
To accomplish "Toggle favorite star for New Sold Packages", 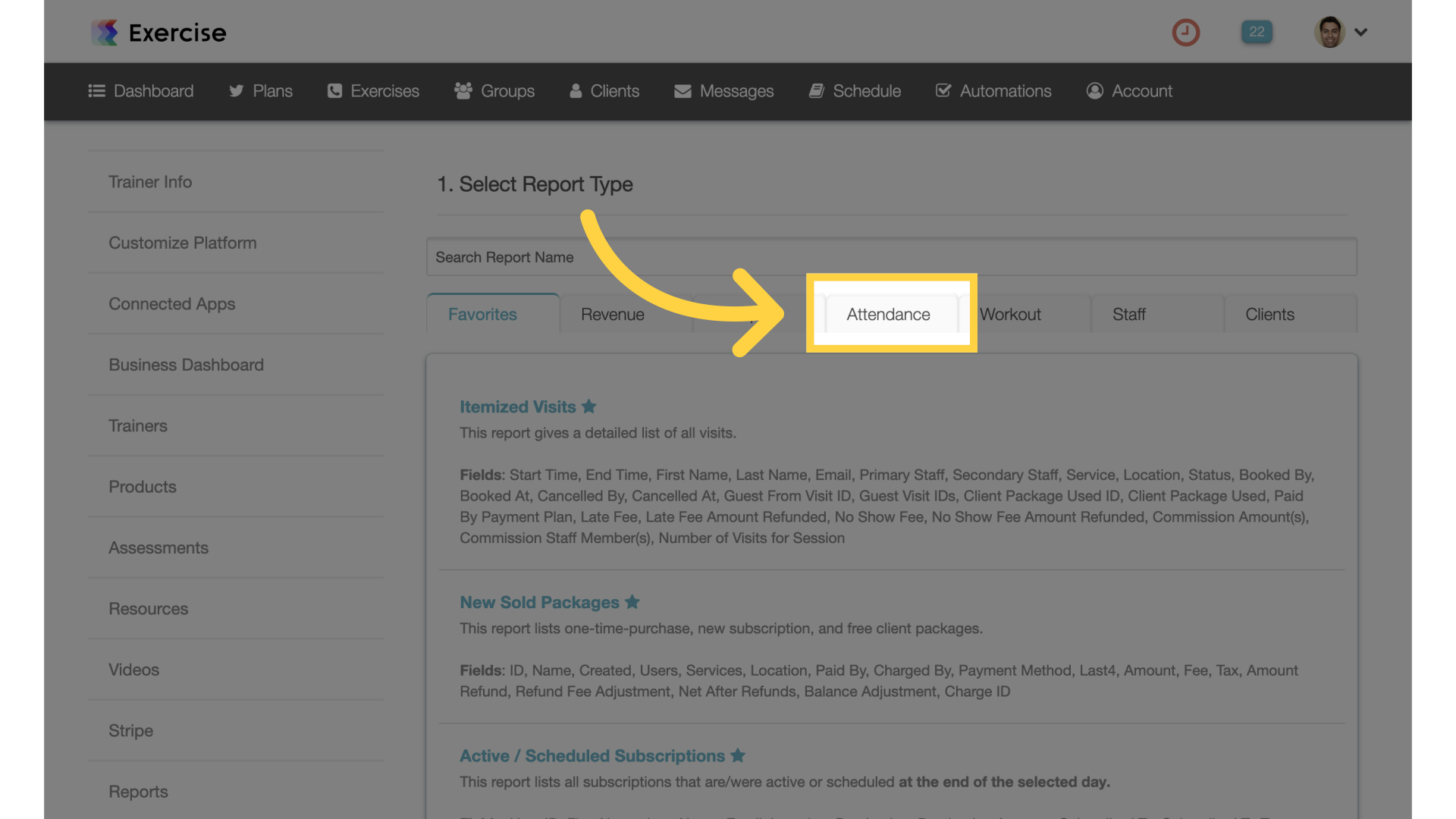I will click(632, 602).
